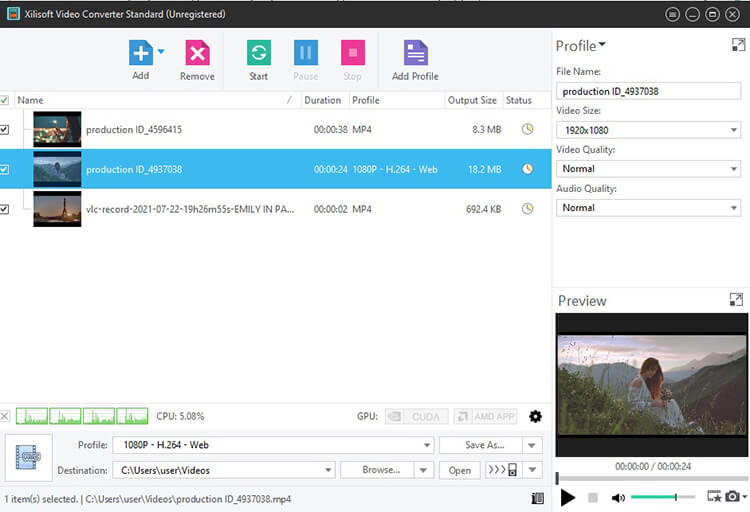750x512 pixels.
Task: Open the Audio Quality dropdown
Action: [648, 208]
